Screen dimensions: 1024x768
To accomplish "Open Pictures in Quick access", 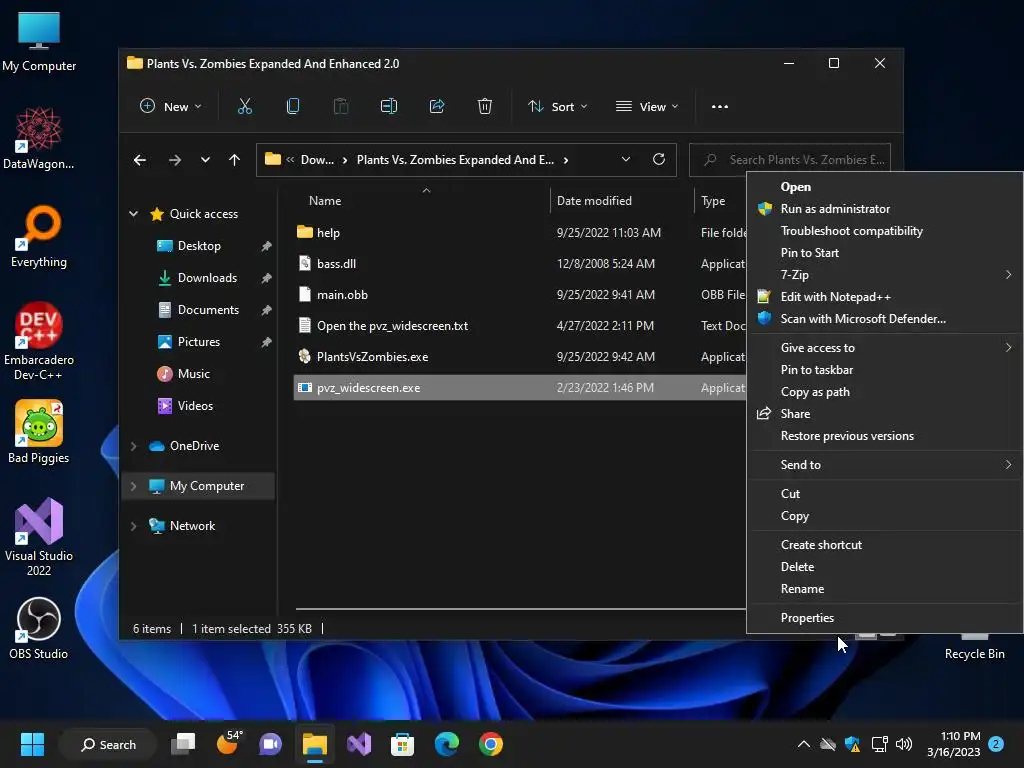I will (x=198, y=342).
